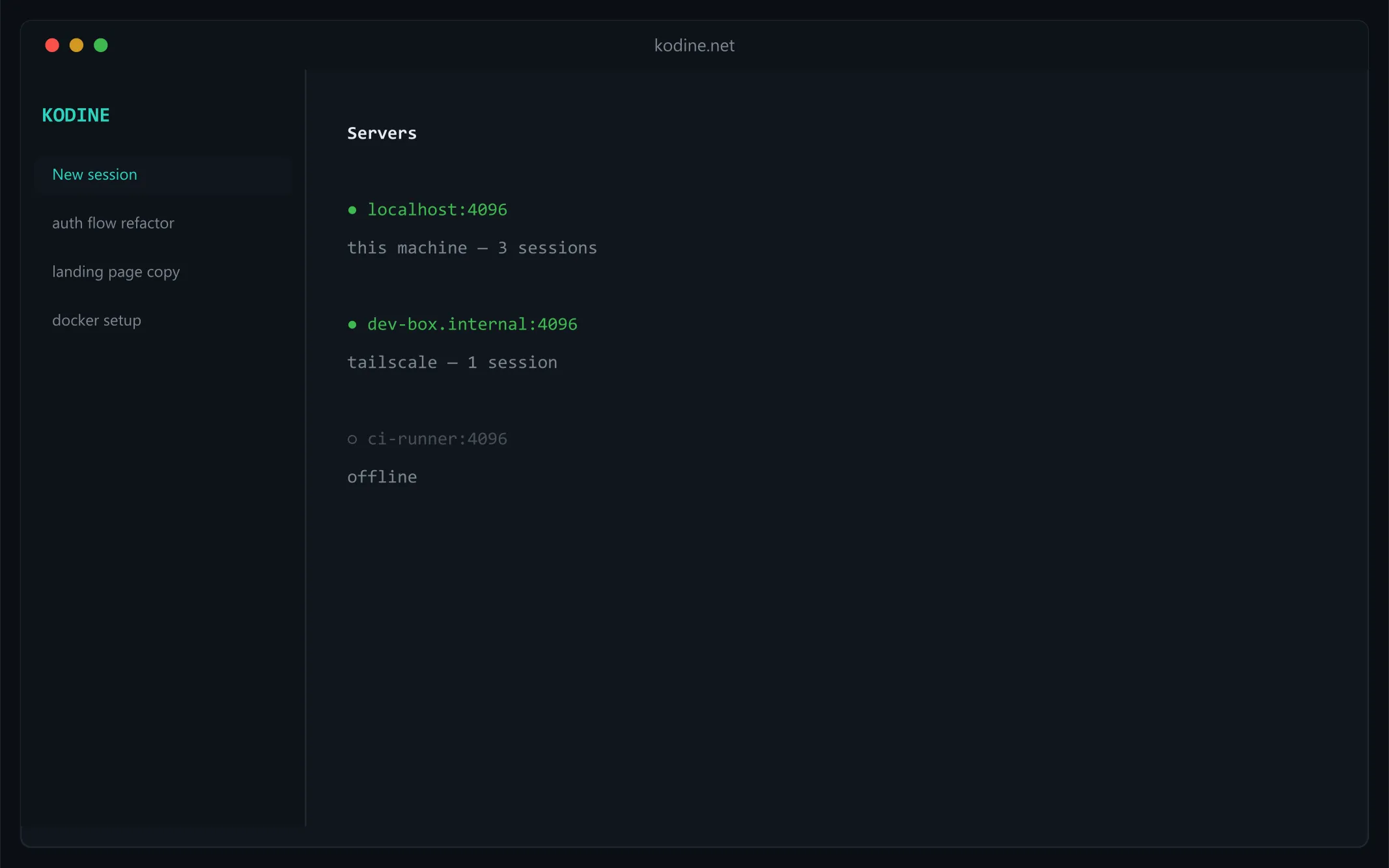This screenshot has width=1389, height=868.
Task: Click the kodine.net window title
Action: 694,46
